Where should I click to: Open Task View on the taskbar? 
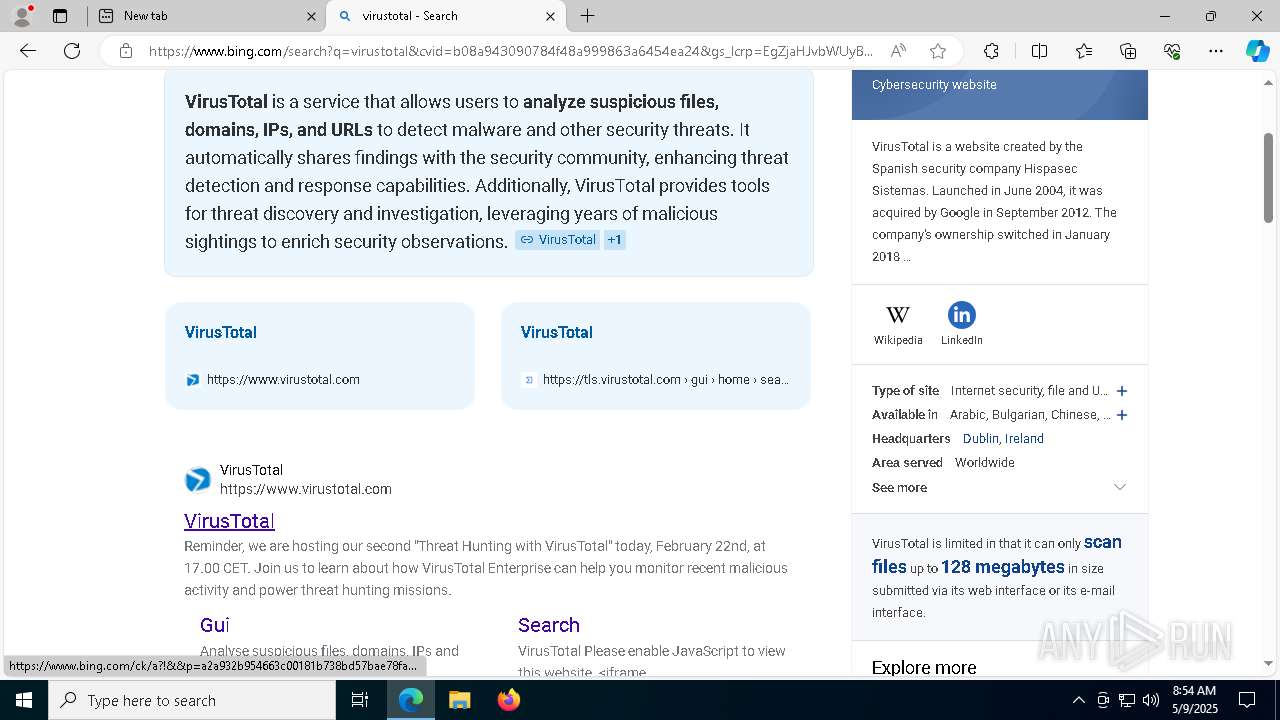click(x=360, y=700)
